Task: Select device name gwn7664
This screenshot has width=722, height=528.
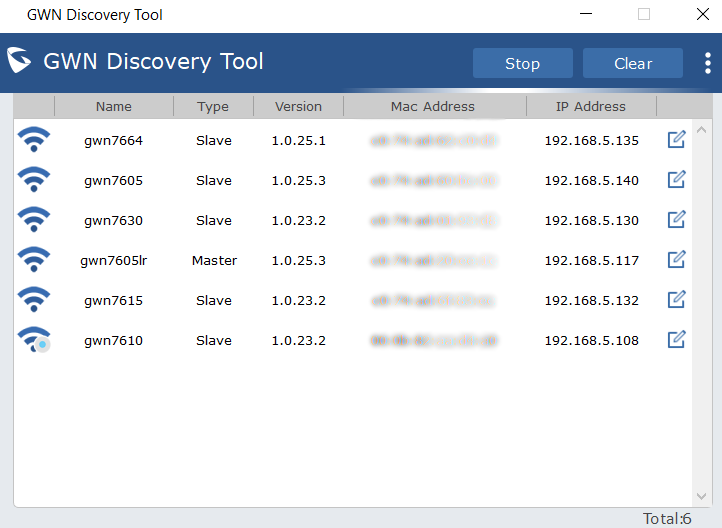Action: point(113,141)
